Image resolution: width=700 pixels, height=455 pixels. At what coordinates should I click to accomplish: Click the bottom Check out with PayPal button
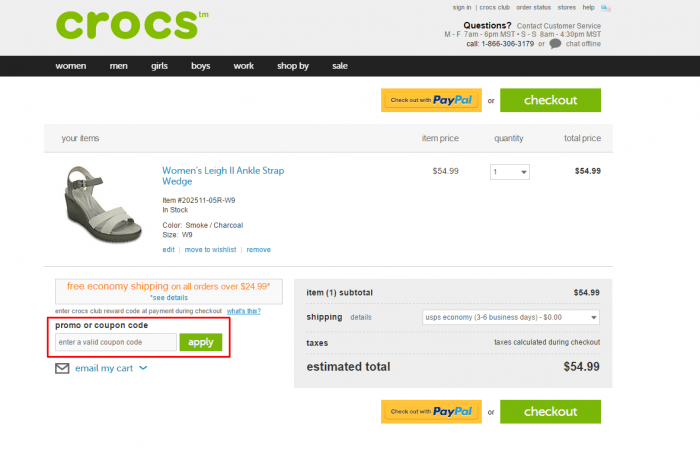430,411
